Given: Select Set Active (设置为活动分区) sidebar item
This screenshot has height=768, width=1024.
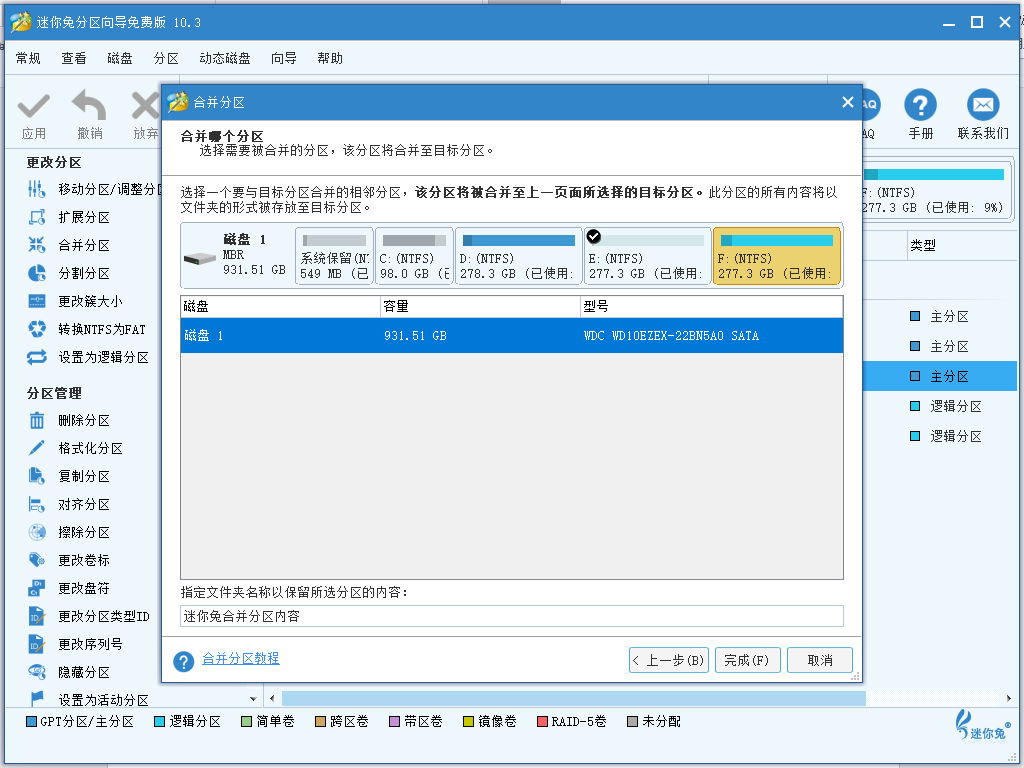Looking at the screenshot, I should point(88,699).
